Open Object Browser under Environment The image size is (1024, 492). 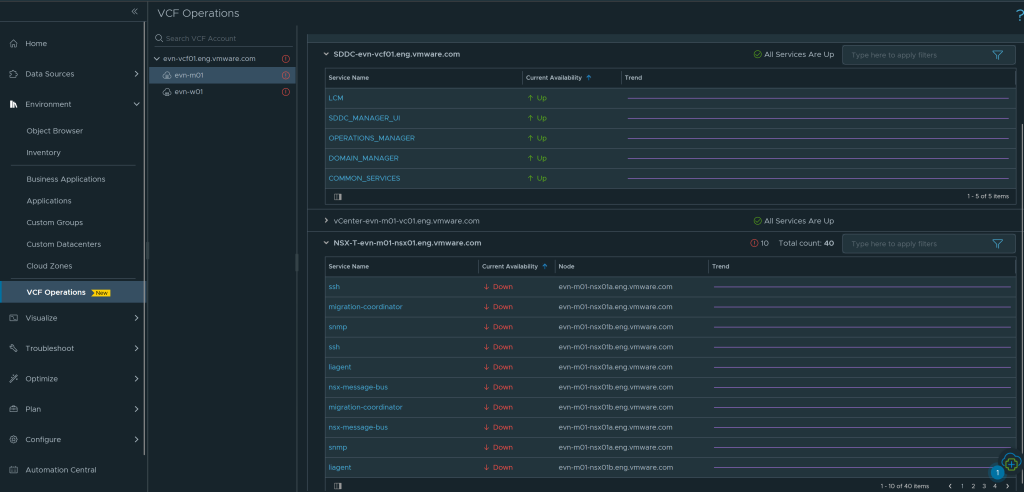(55, 131)
